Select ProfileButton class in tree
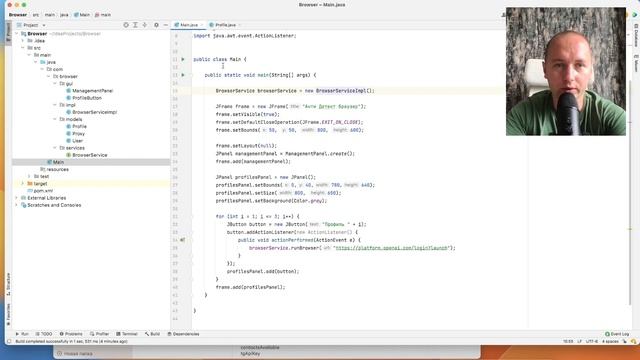 click(84, 98)
